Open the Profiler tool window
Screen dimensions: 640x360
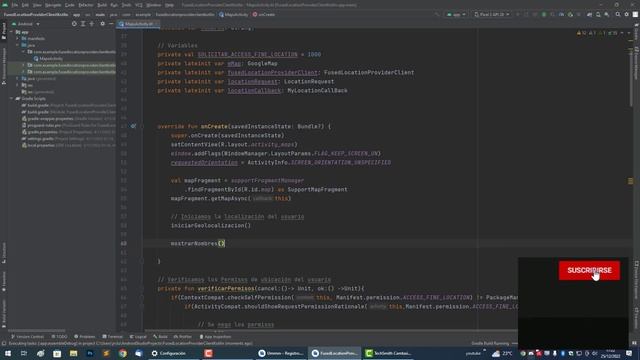[x=182, y=337]
